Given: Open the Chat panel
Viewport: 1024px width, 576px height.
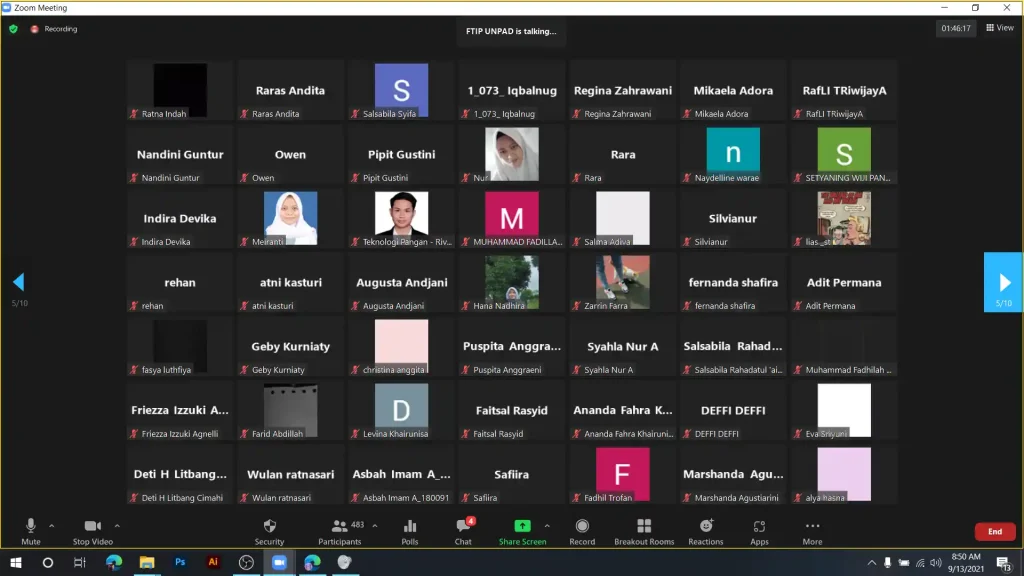Looking at the screenshot, I should pos(463,532).
